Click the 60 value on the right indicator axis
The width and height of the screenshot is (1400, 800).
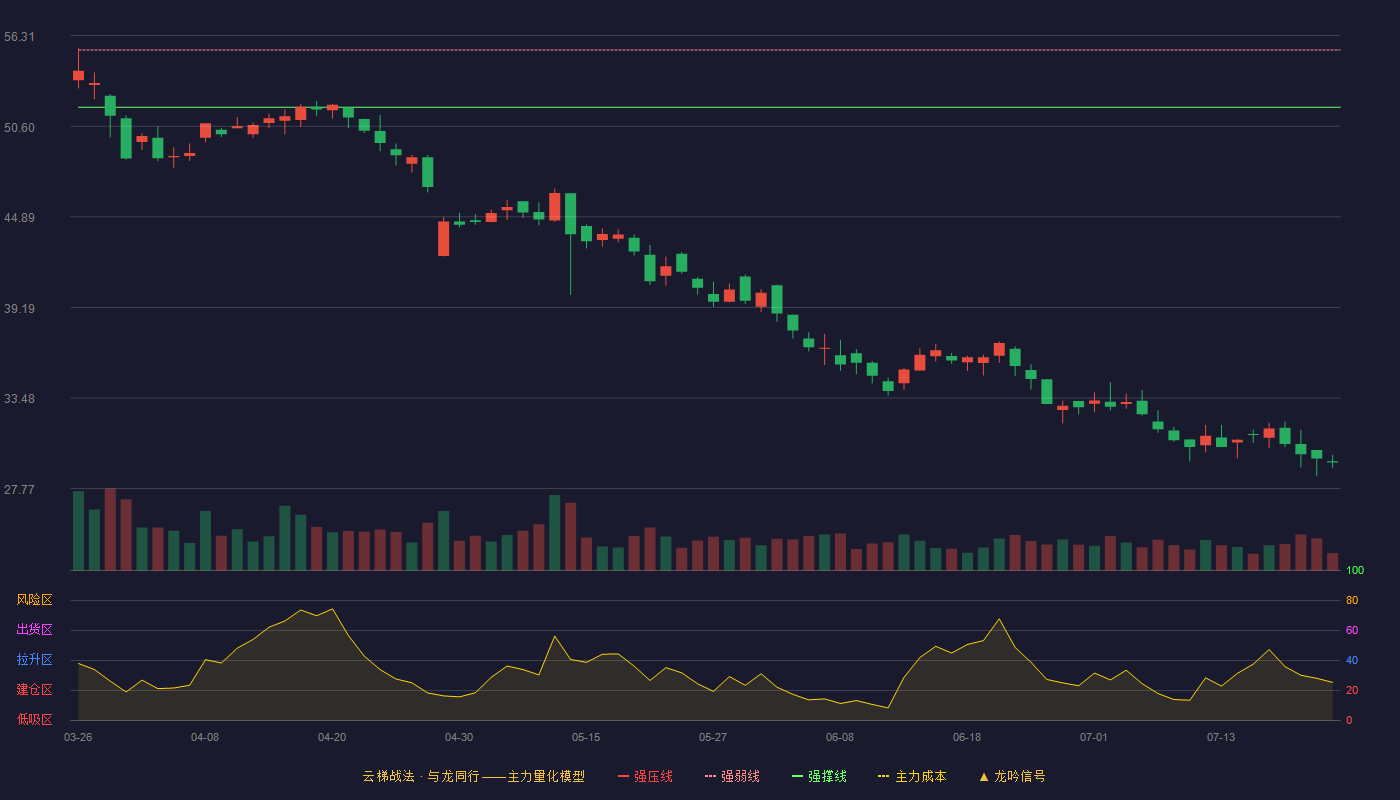pyautogui.click(x=1352, y=631)
